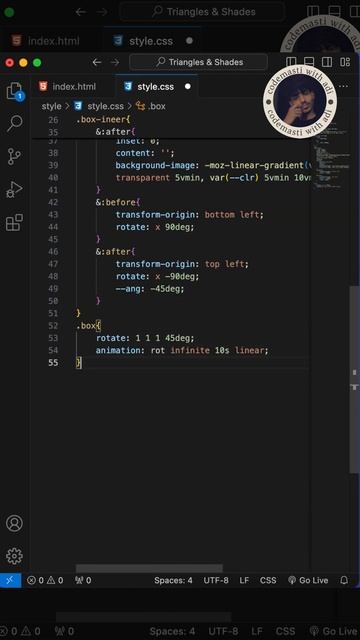Click 'animation: rot infinite 10s linear;' line
The height and width of the screenshot is (640, 360).
point(182,350)
